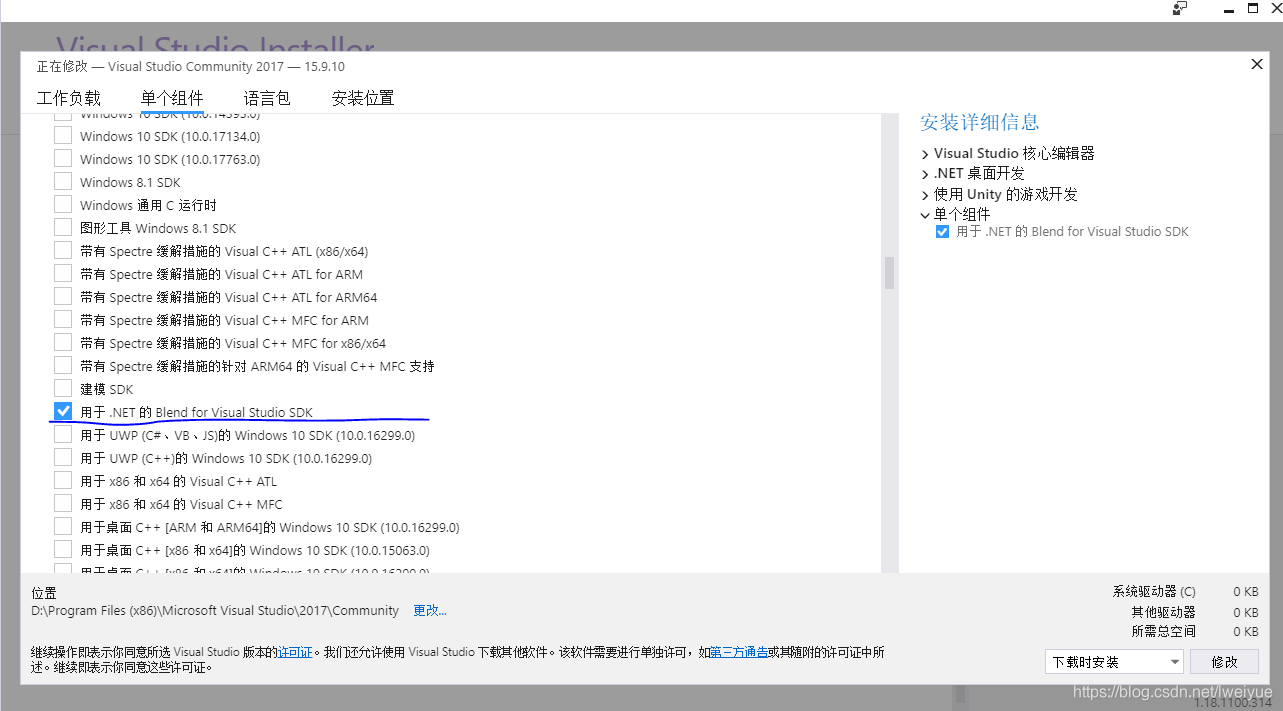Image resolution: width=1283 pixels, height=711 pixels.
Task: Check 用于 x86 和 x64 的 Visual C++ ATL
Action: 63,481
